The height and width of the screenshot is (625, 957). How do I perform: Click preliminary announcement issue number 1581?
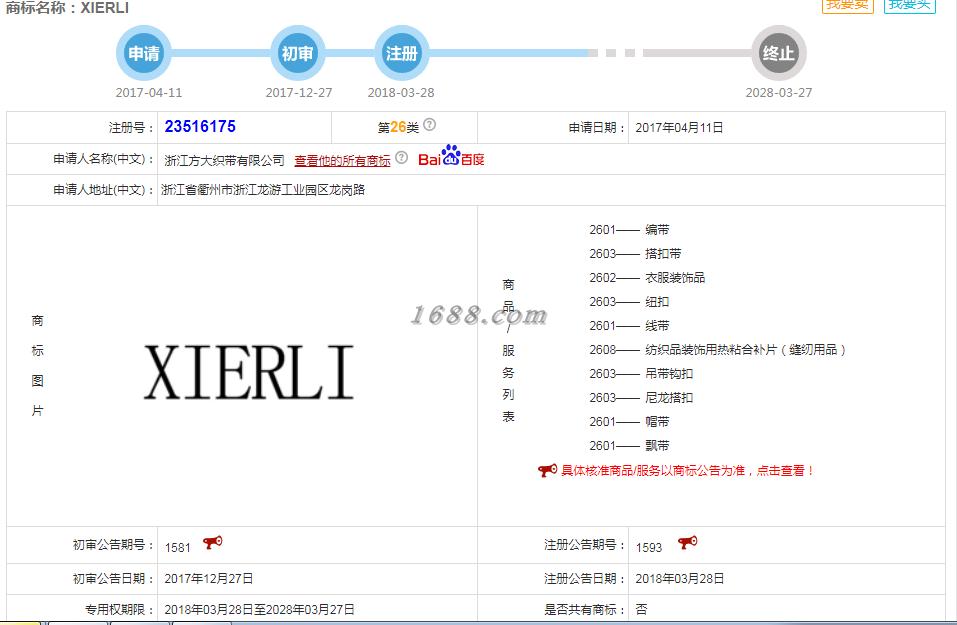coord(178,547)
